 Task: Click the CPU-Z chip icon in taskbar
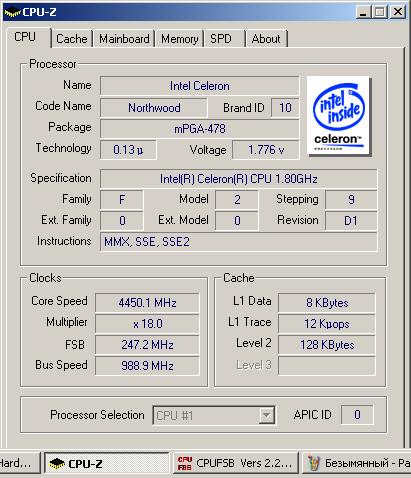pos(57,463)
